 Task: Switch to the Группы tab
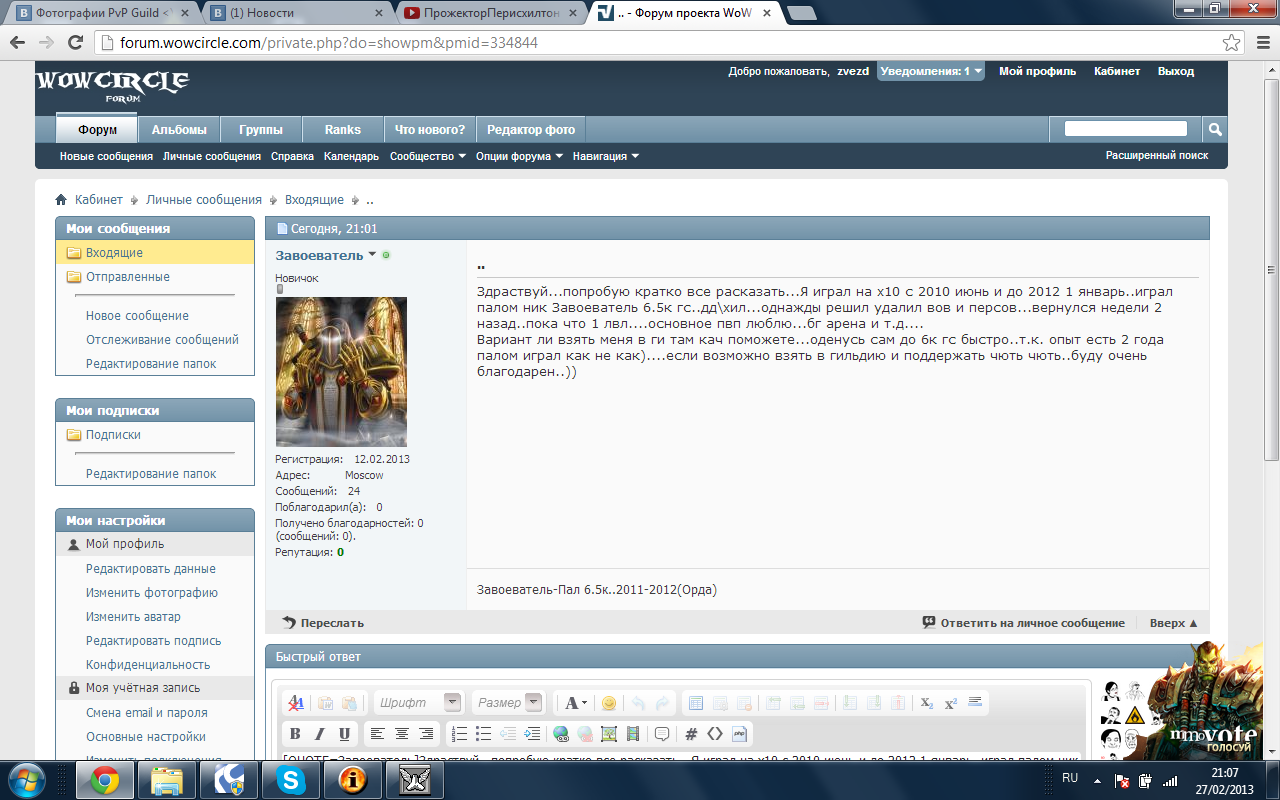coord(260,130)
